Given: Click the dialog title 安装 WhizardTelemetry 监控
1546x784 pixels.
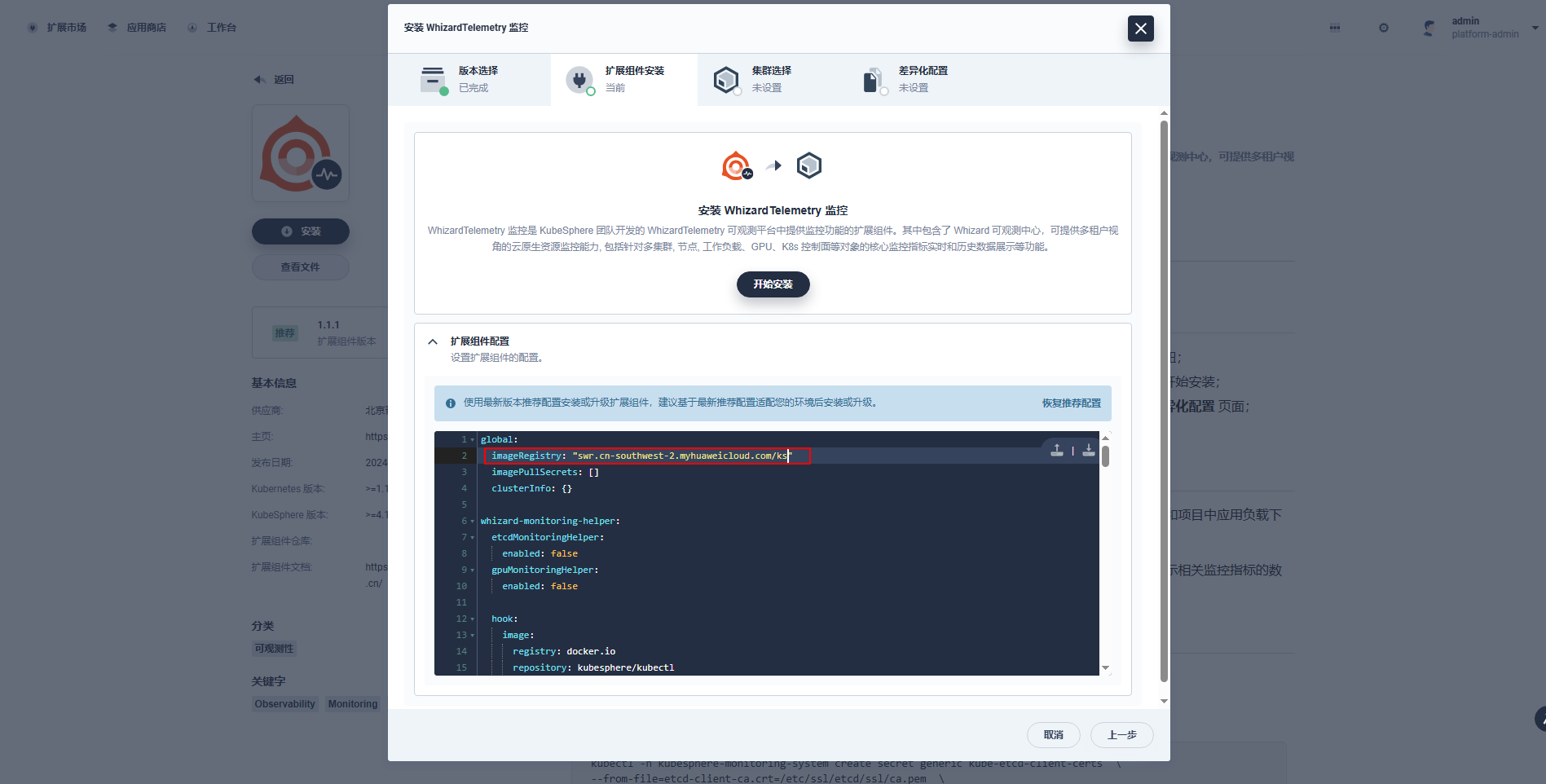Looking at the screenshot, I should [466, 28].
